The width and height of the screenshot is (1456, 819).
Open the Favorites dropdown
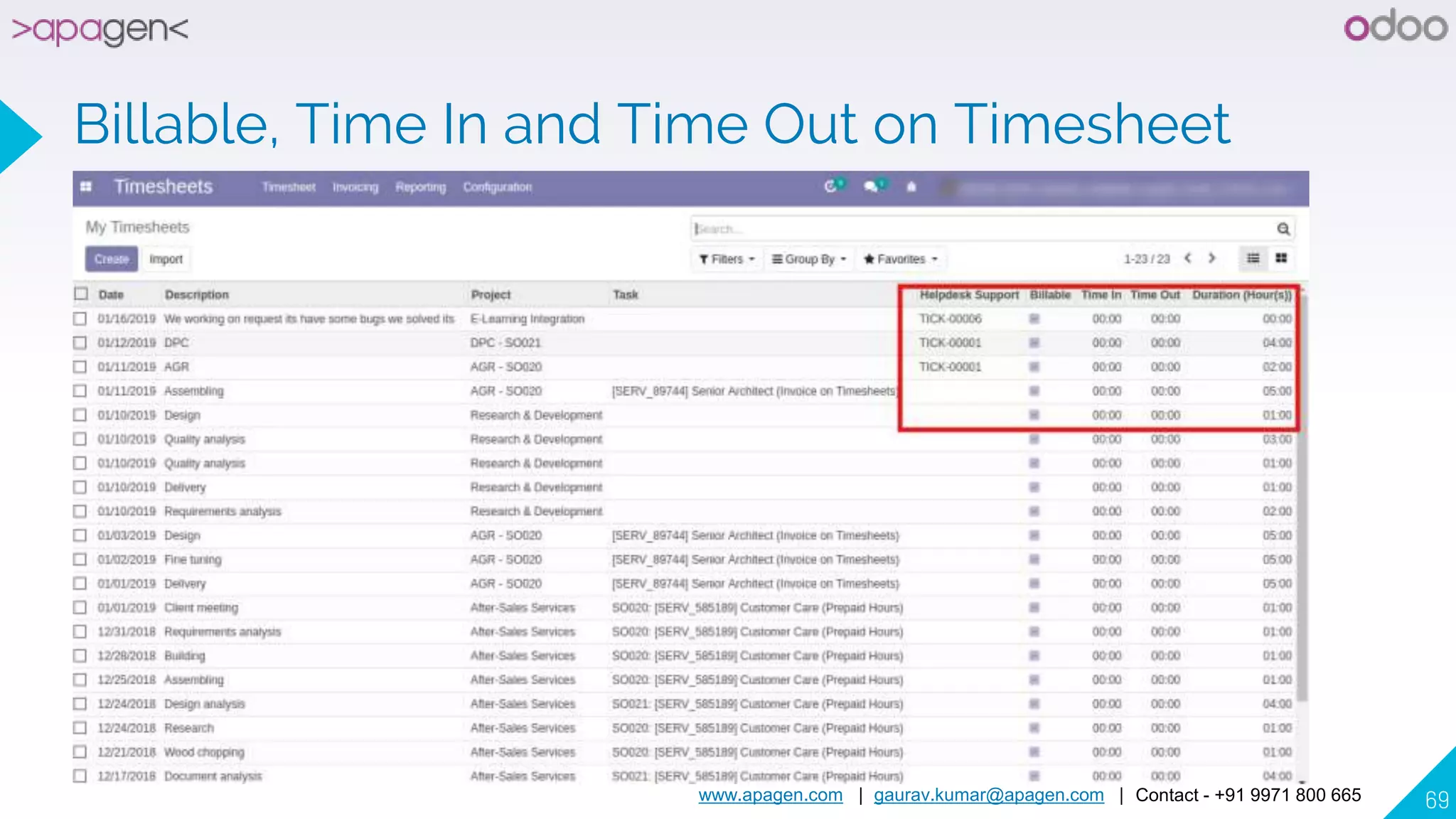[901, 259]
